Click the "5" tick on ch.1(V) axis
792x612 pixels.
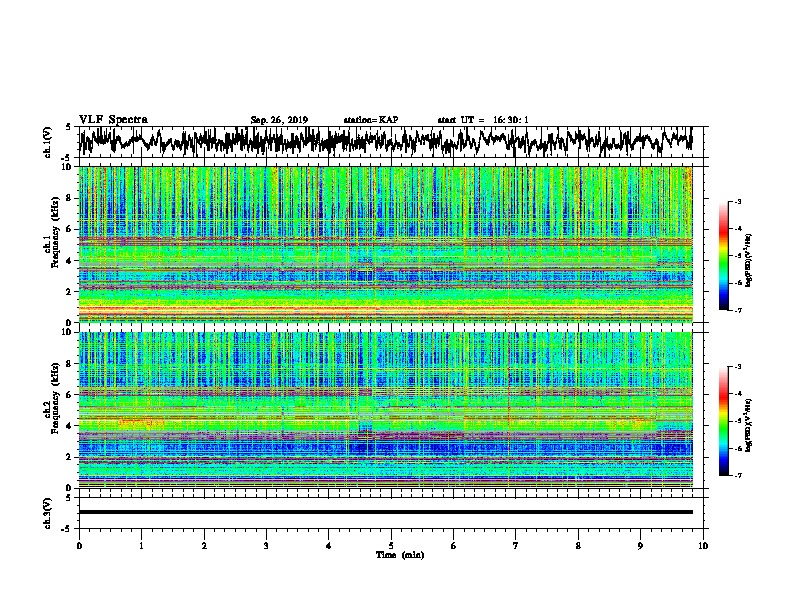point(69,127)
